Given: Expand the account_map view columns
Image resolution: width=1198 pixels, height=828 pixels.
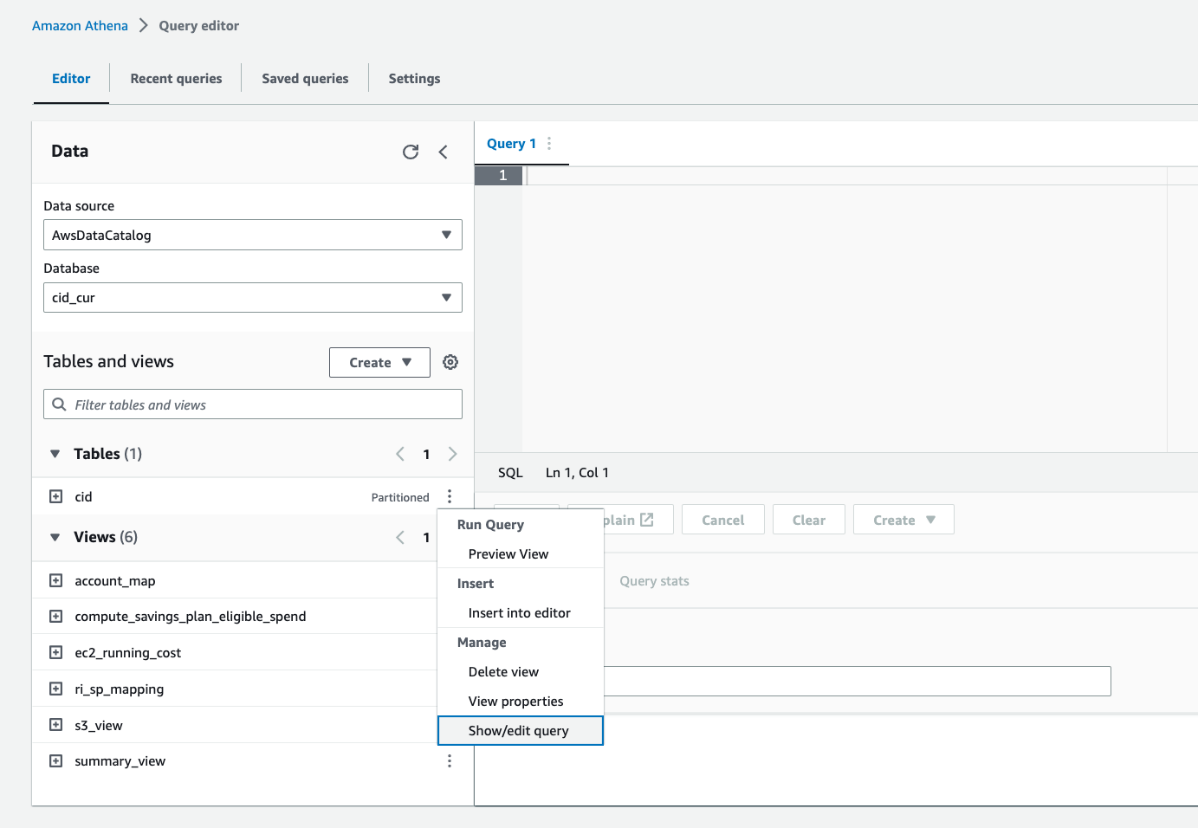Looking at the screenshot, I should pyautogui.click(x=55, y=580).
